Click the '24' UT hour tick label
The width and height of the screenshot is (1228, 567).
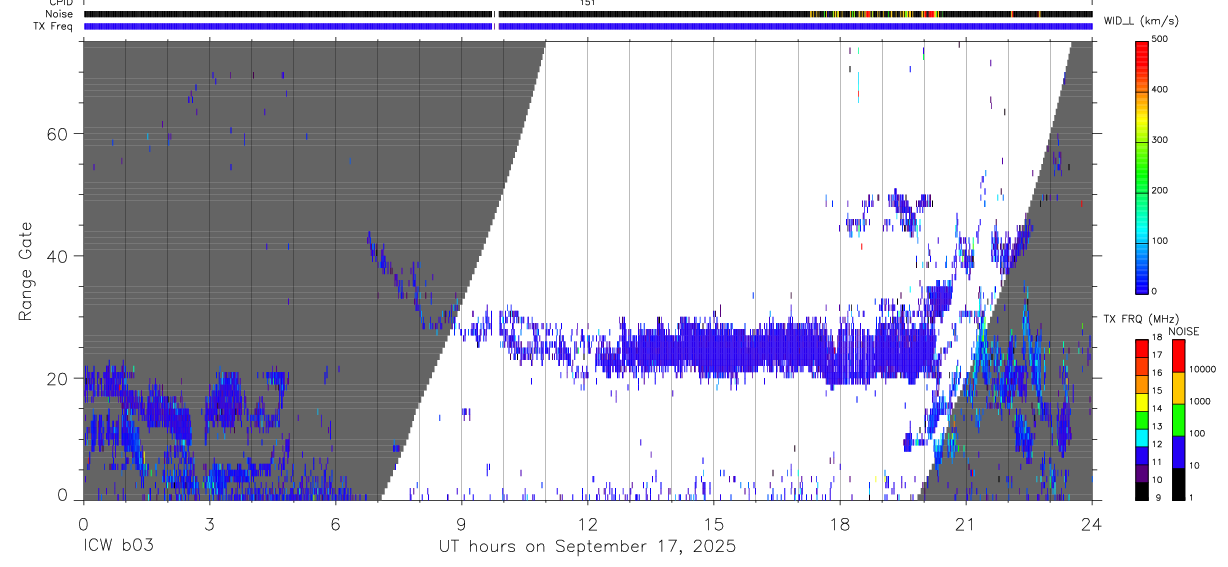click(1092, 523)
